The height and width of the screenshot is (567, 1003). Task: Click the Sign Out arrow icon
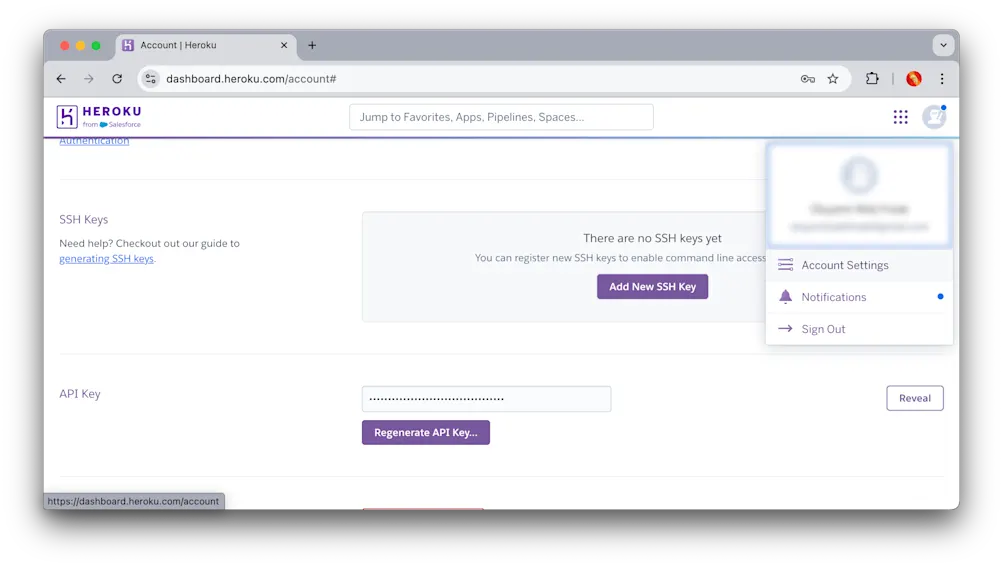pyautogui.click(x=785, y=328)
